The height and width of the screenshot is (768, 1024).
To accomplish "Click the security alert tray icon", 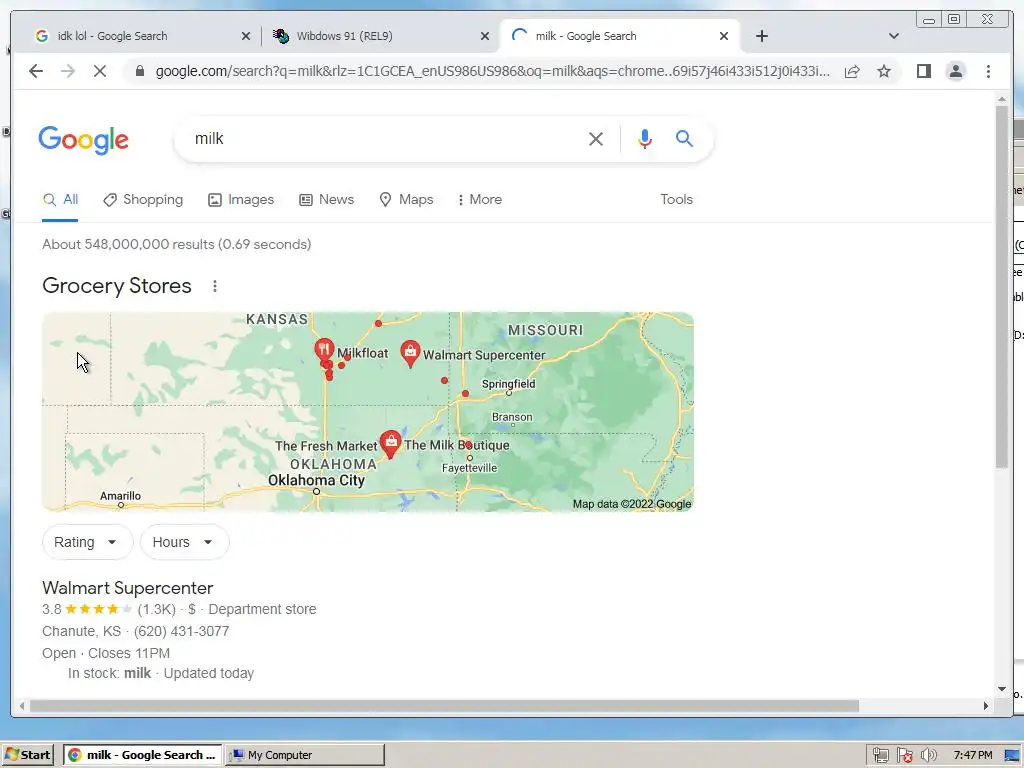I will (x=904, y=756).
